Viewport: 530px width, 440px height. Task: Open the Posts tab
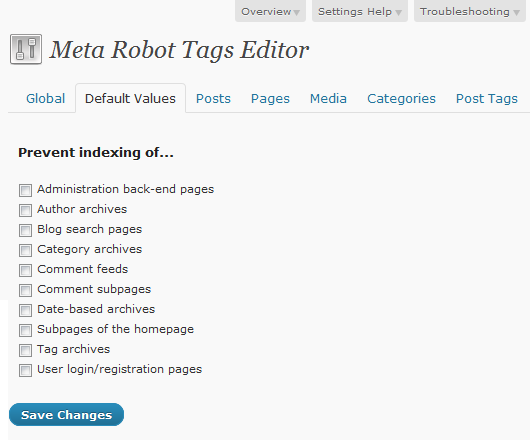213,99
